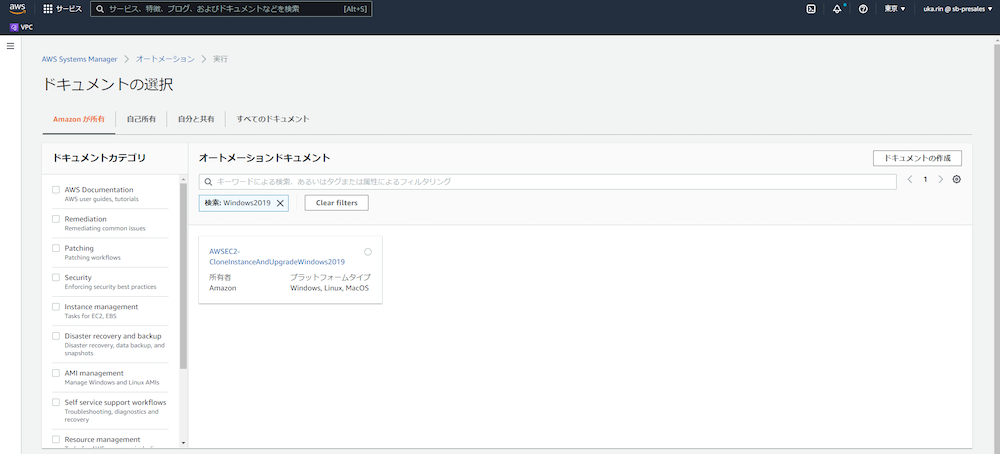This screenshot has width=1000, height=454.
Task: Click page number 1 in pagination
Action: [x=925, y=180]
